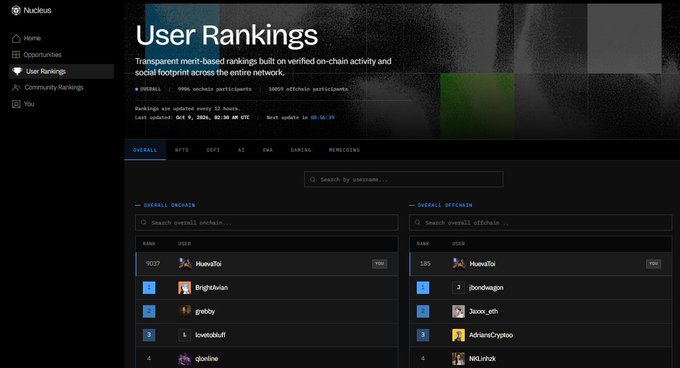
Task: Click NKLinhzk's avatar
Action: click(458, 358)
